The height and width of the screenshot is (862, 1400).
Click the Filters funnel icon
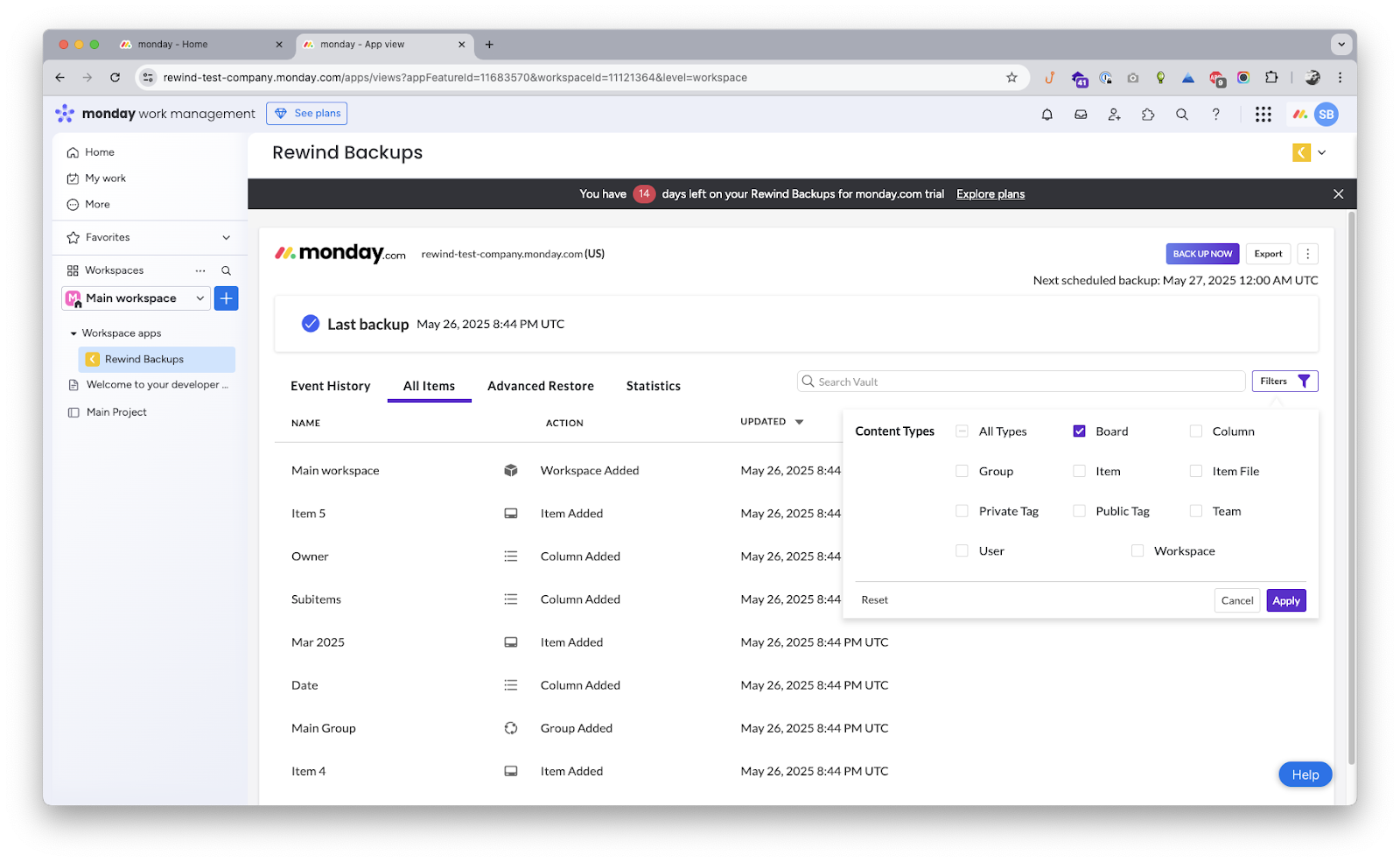[x=1304, y=381]
